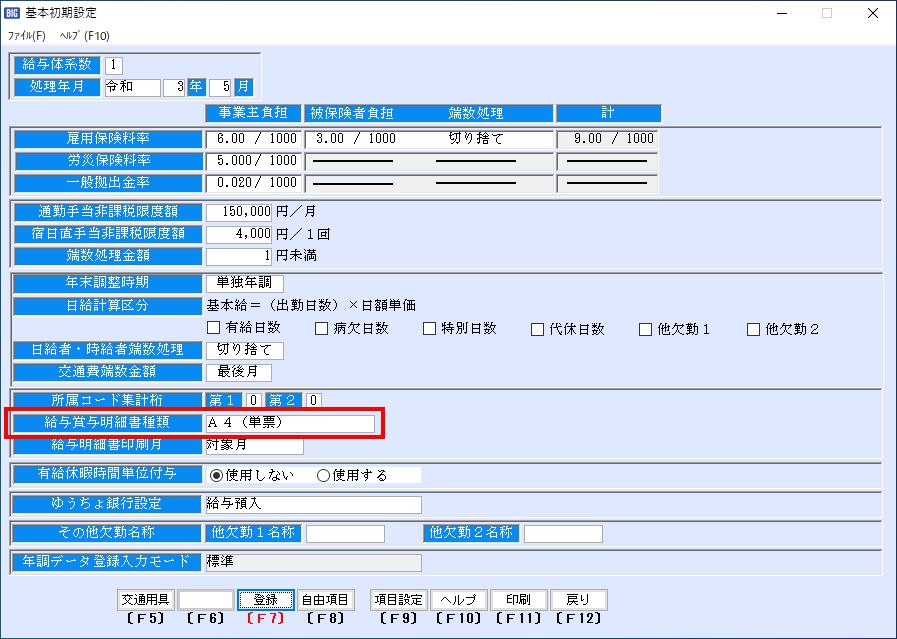This screenshot has height=639, width=897.
Task: Check the 有給日数 checkbox
Action: point(213,329)
